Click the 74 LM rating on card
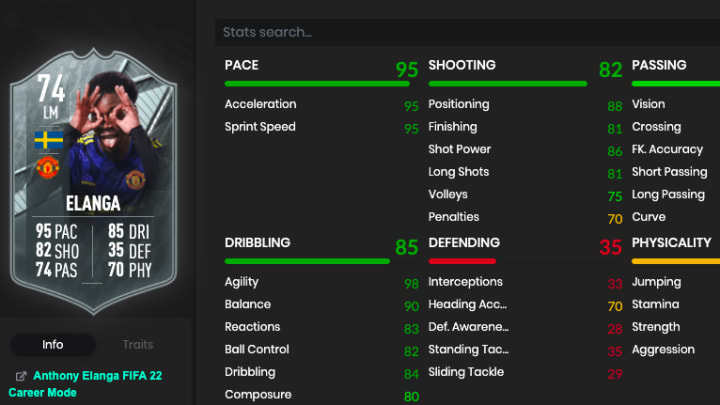Viewport: 720px width, 405px height. point(51,97)
